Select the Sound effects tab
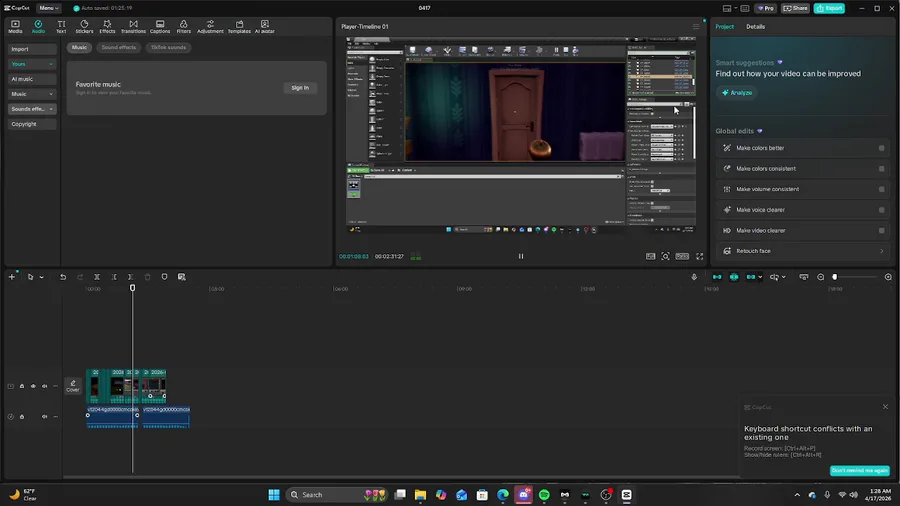 tap(118, 47)
